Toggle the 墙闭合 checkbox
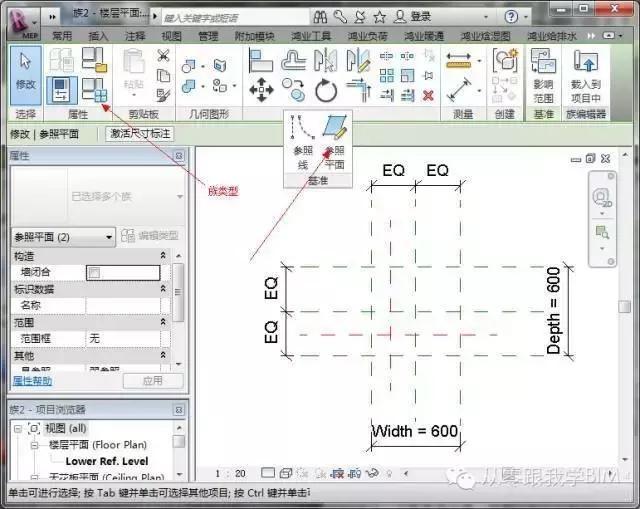The width and height of the screenshot is (640, 509). point(94,272)
